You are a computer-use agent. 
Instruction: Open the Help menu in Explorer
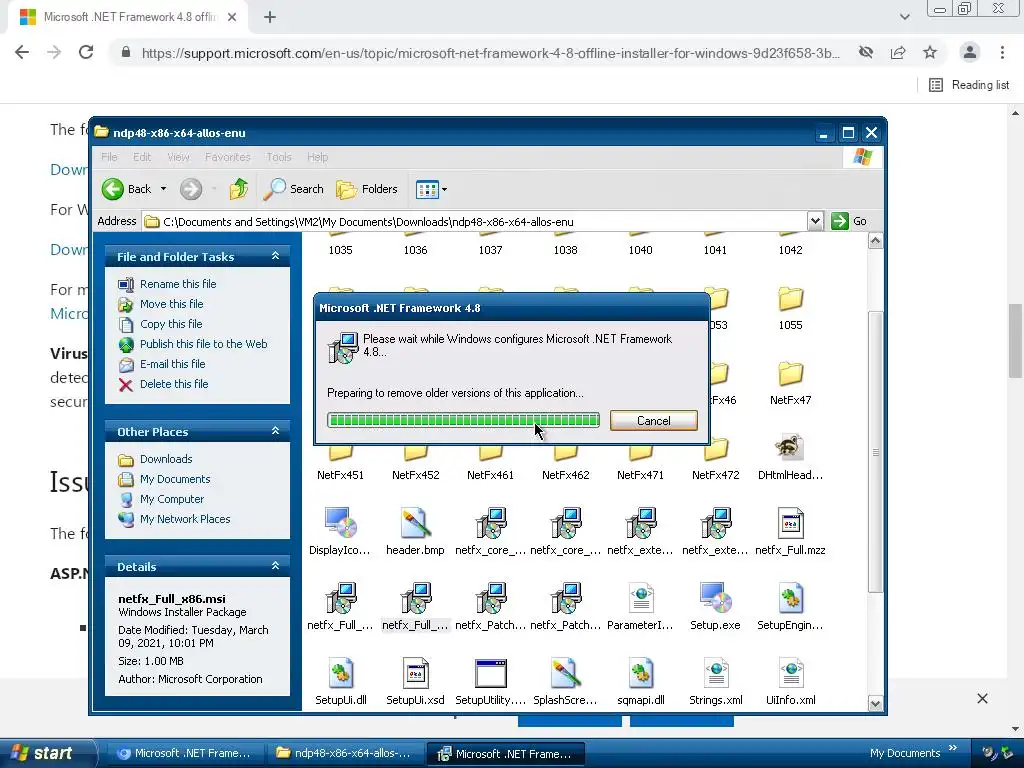tap(317, 157)
